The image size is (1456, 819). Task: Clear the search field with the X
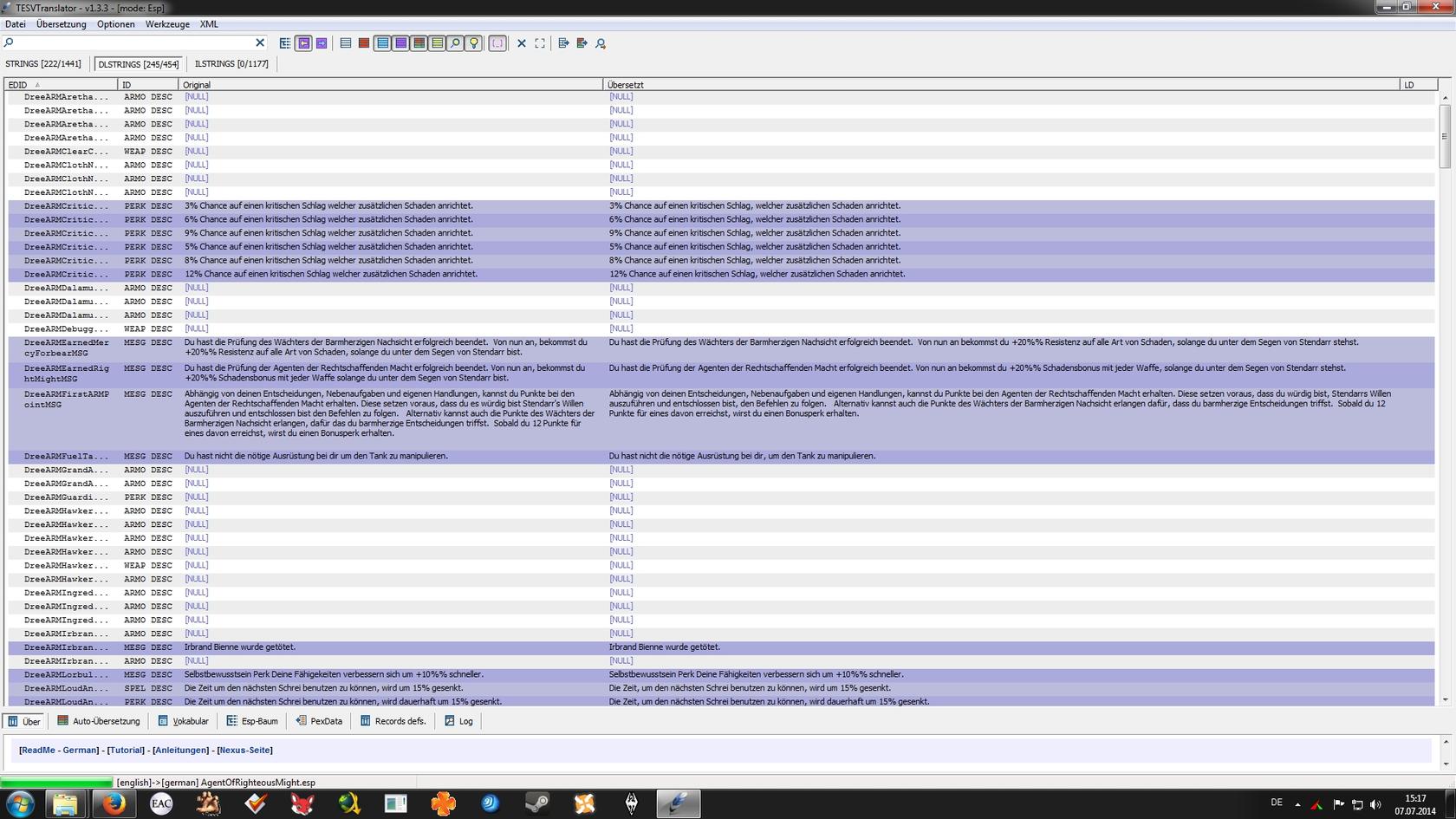click(260, 42)
